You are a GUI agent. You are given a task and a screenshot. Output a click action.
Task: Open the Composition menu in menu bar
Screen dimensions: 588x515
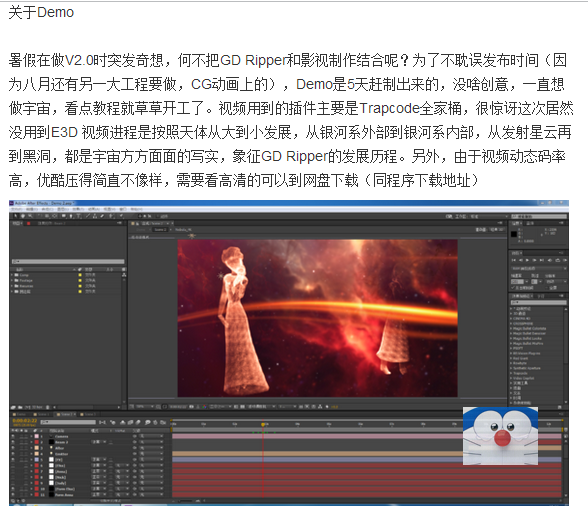pyautogui.click(x=47, y=209)
